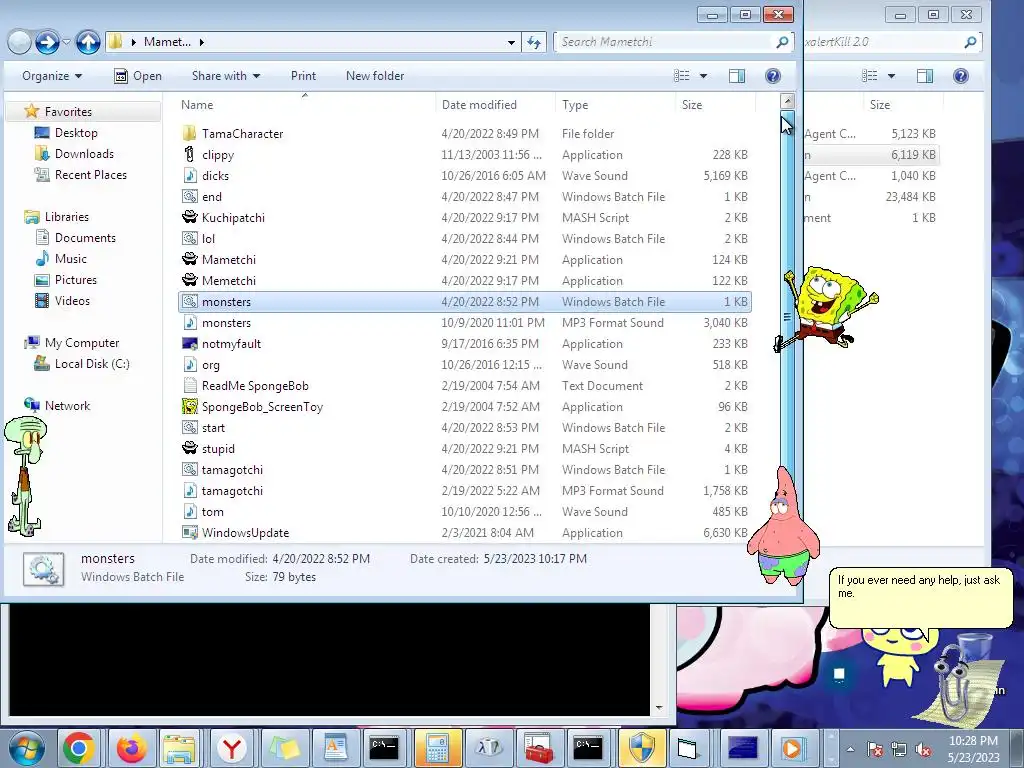
Task: Open Google Chrome from the taskbar
Action: tap(78, 748)
